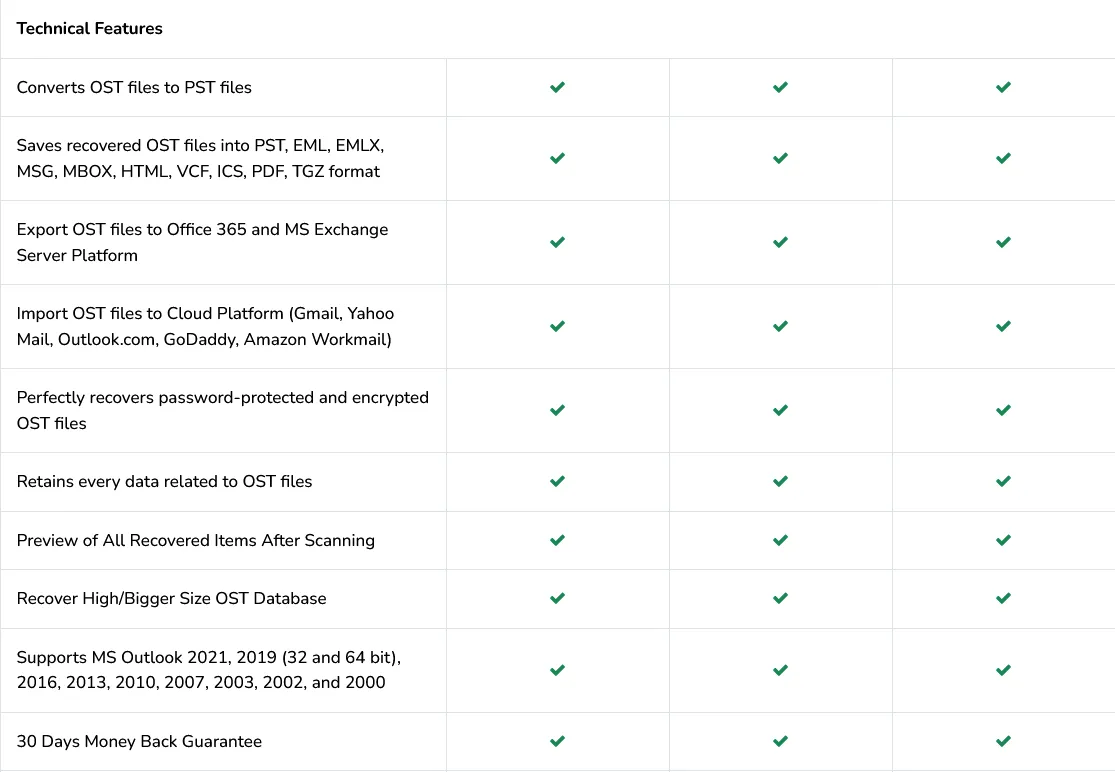Click second-column checkmark for Recover High/Bigger Size OST
Viewport: 1115px width, 772px height.
(x=781, y=598)
